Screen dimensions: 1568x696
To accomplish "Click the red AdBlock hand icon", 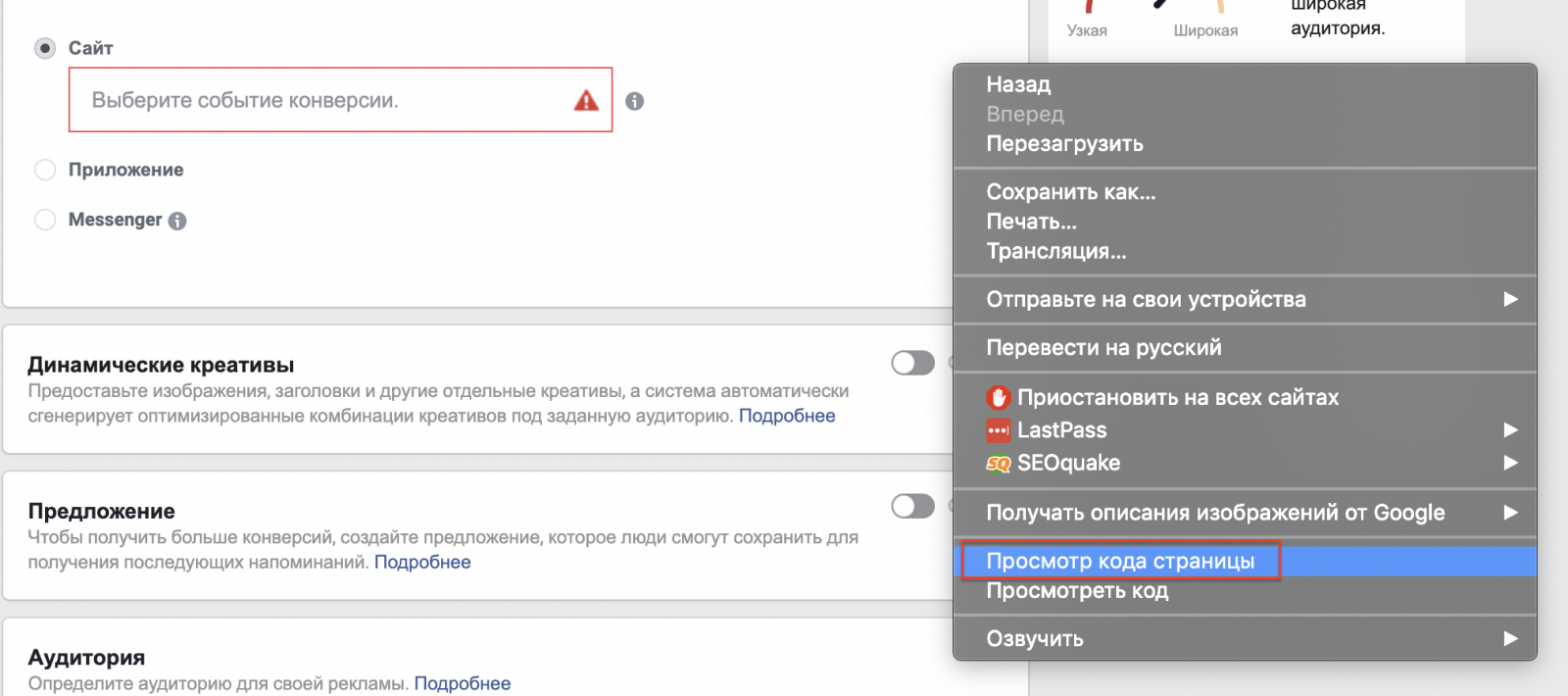I will [x=998, y=398].
